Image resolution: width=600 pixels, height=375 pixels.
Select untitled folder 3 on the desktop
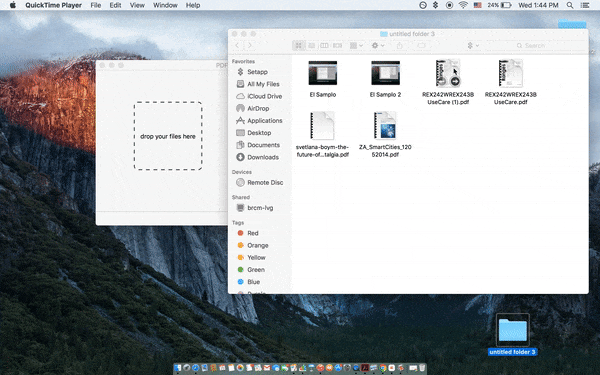click(512, 335)
